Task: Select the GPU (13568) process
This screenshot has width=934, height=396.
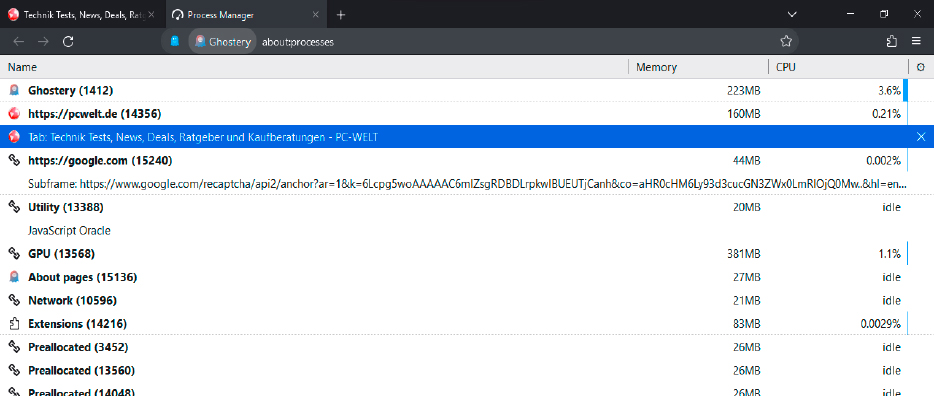Action: (467, 253)
